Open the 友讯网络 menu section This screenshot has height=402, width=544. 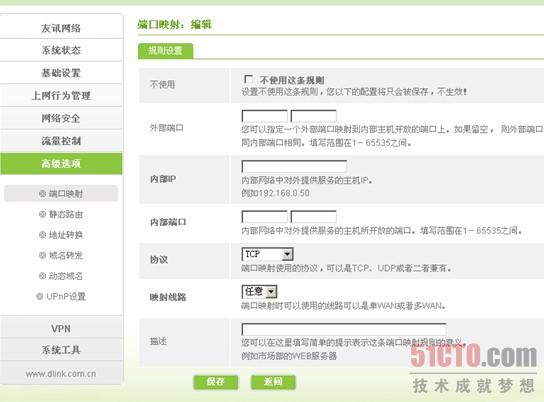(61, 28)
